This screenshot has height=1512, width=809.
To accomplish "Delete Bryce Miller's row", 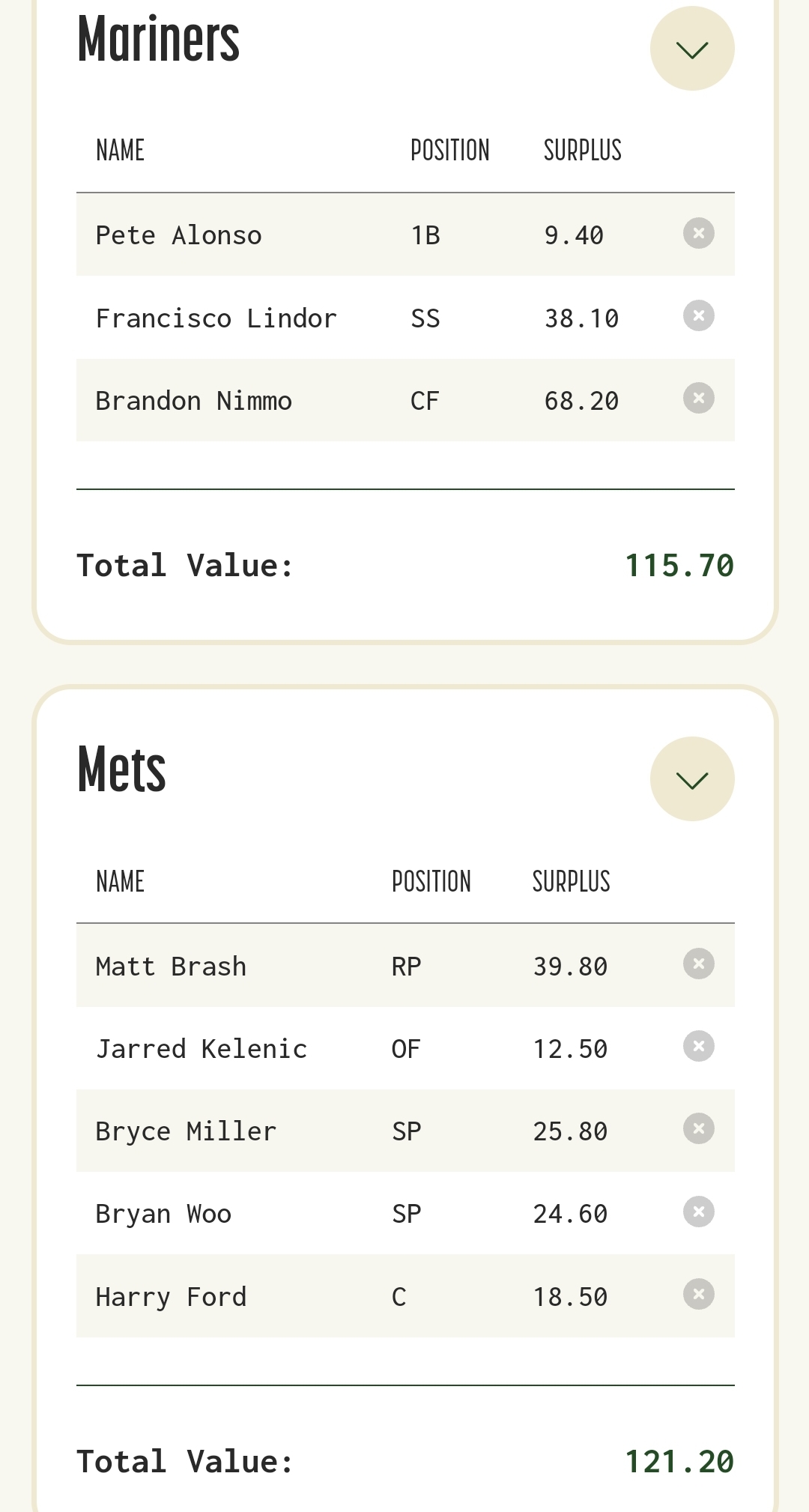I will point(698,1128).
